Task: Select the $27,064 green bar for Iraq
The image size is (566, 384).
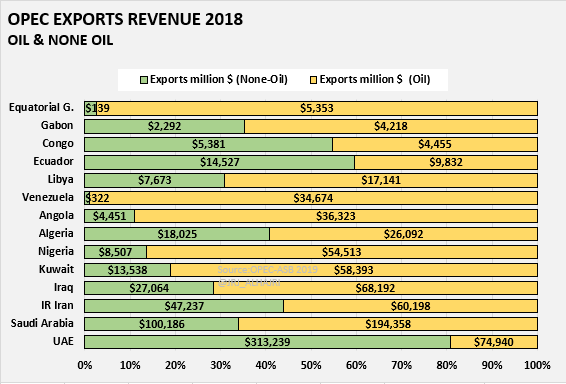Action: coord(149,288)
